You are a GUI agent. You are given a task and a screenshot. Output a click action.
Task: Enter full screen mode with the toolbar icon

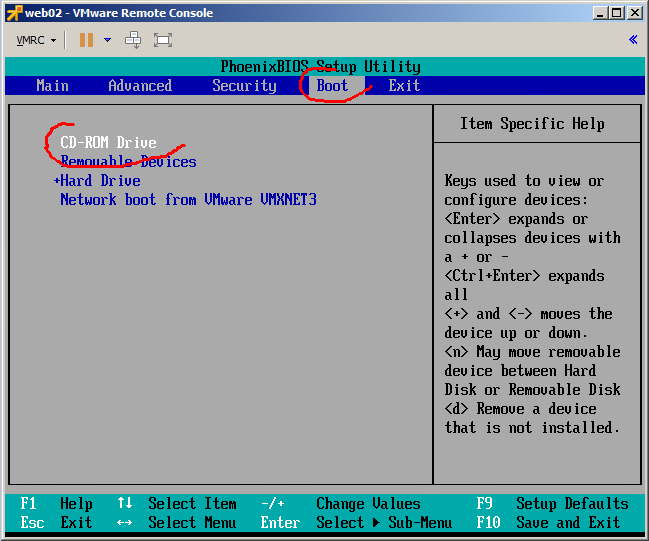163,40
